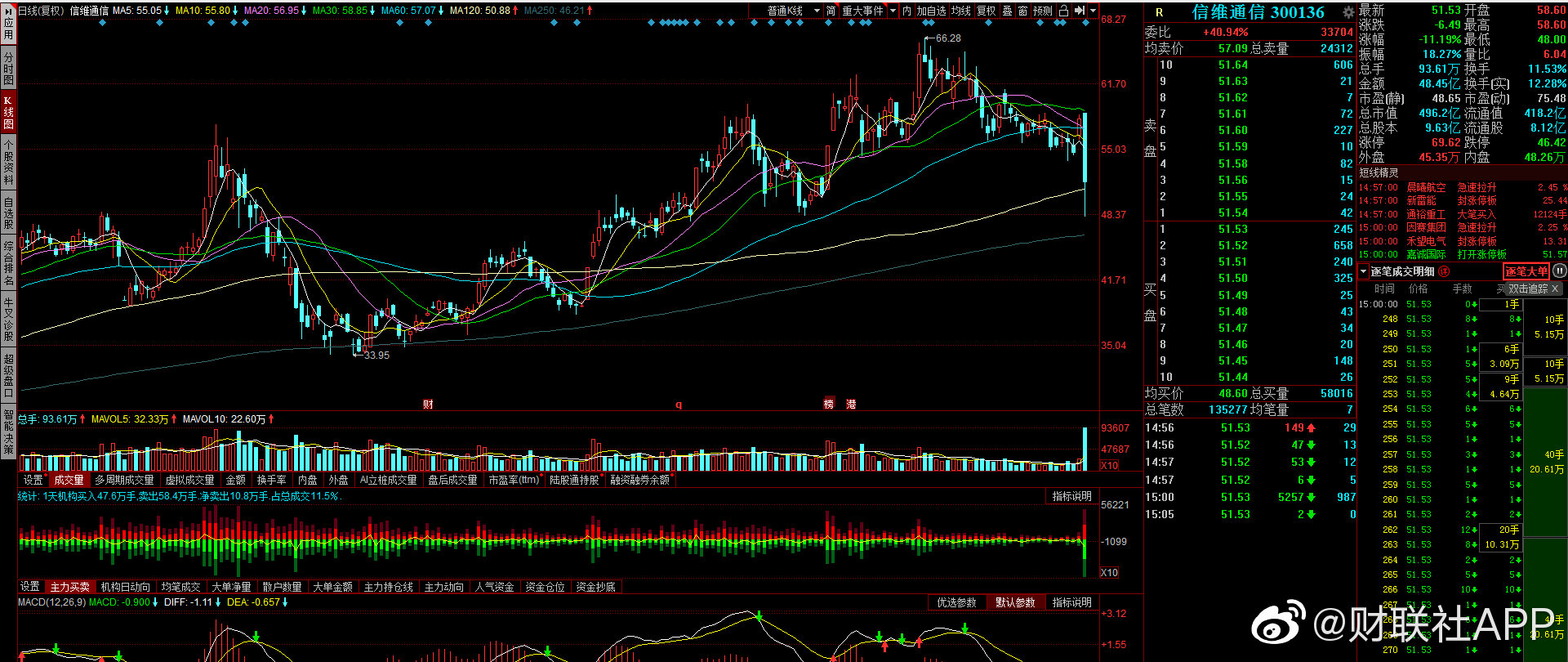The width and height of the screenshot is (1568, 662).
Task: Toggle 均线 moving averages display
Action: tap(961, 11)
